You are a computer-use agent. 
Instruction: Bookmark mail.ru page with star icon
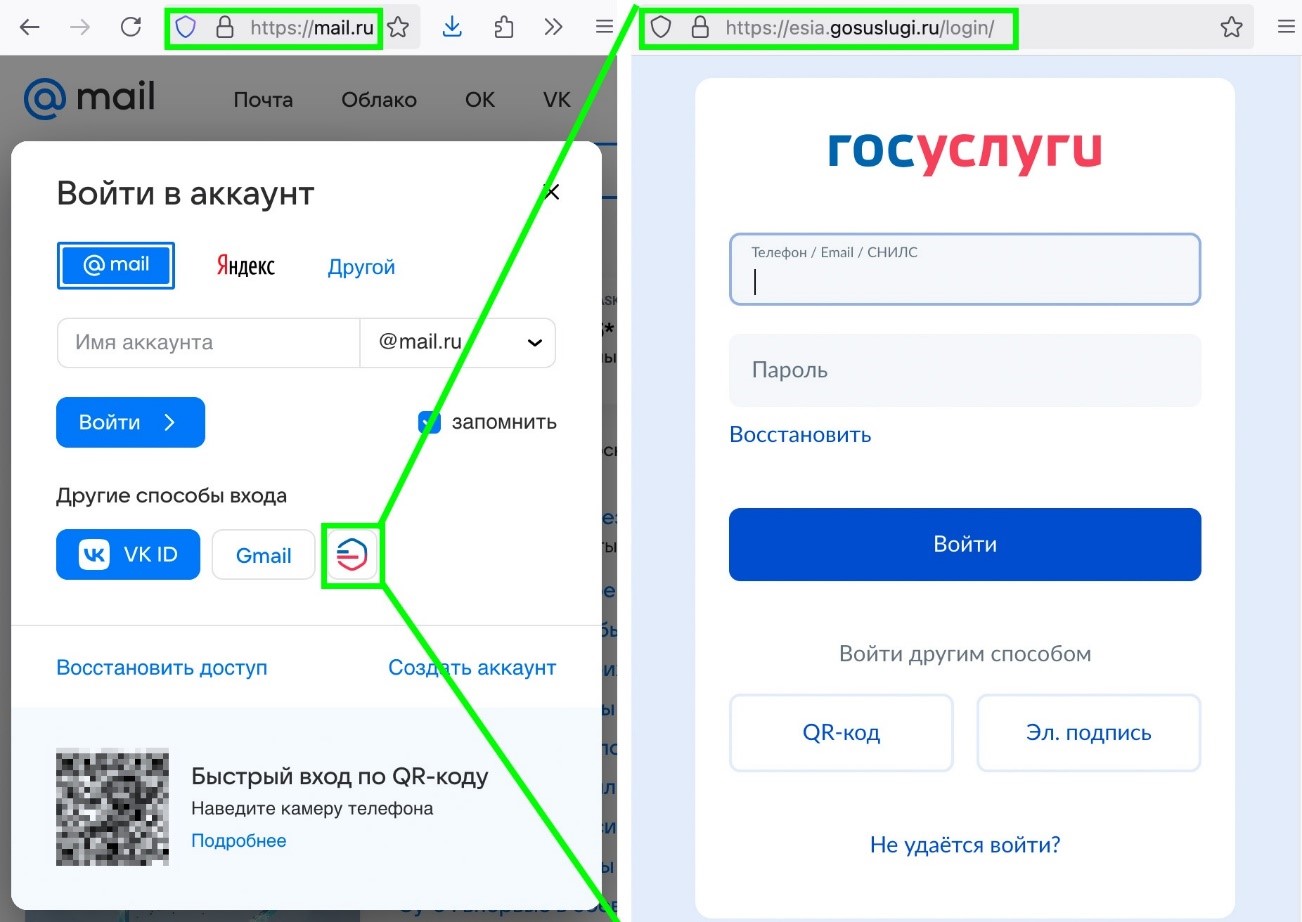pos(398,27)
